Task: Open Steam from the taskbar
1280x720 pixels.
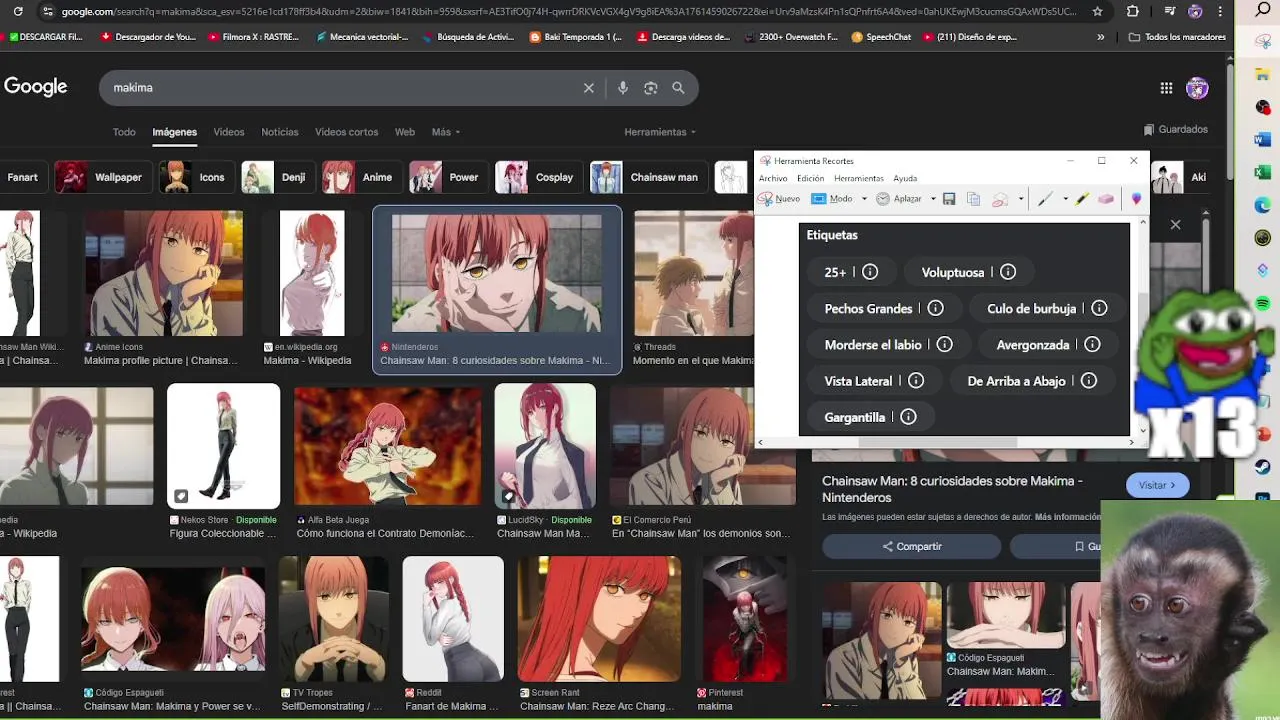Action: (1263, 466)
